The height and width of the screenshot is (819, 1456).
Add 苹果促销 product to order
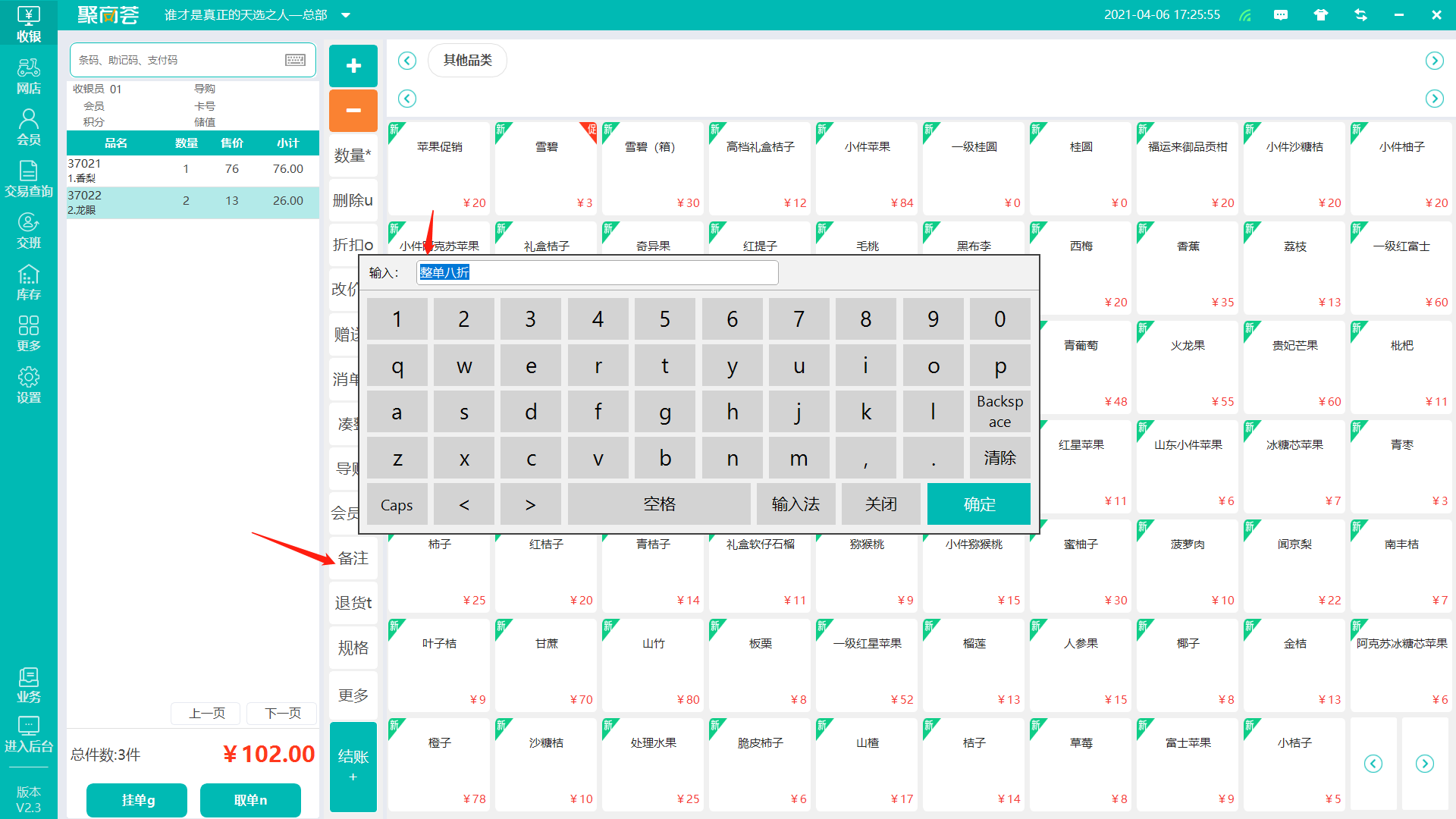[x=439, y=169]
